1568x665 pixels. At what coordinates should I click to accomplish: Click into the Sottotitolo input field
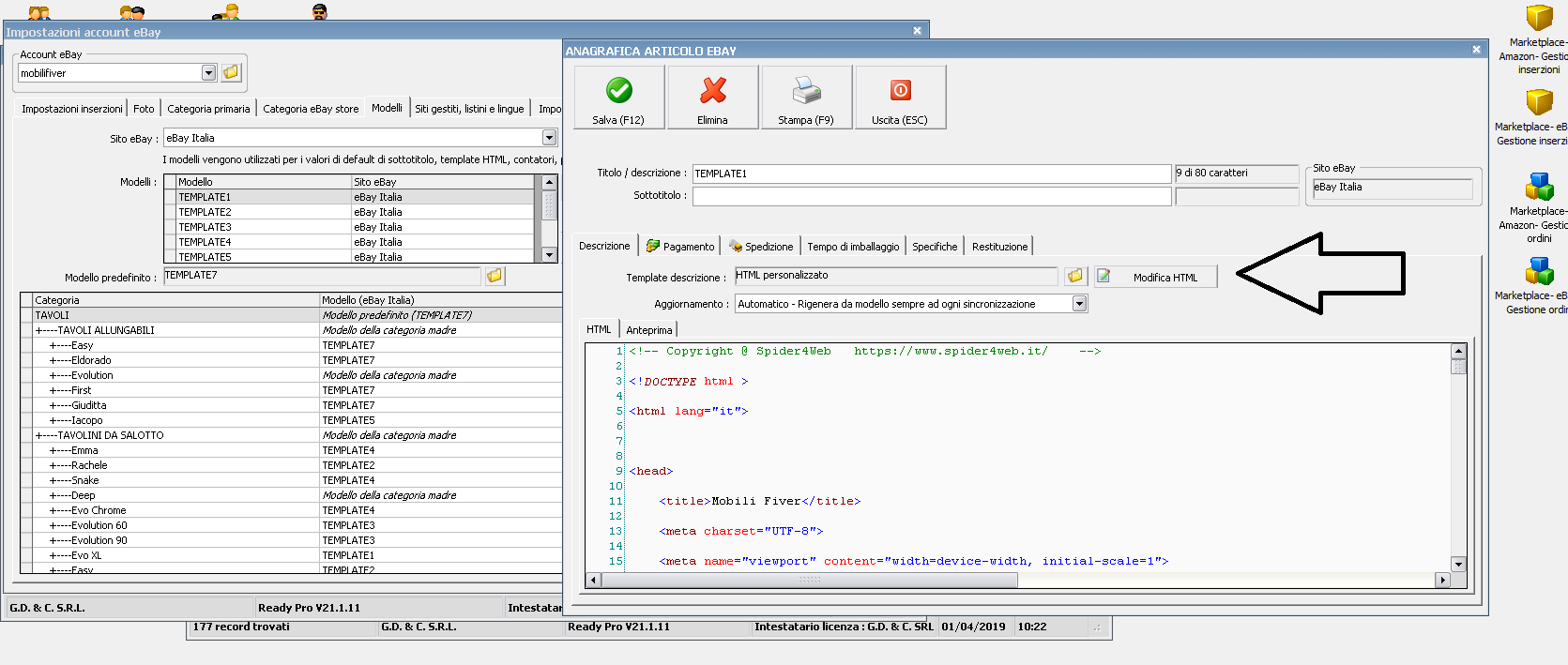(x=931, y=196)
